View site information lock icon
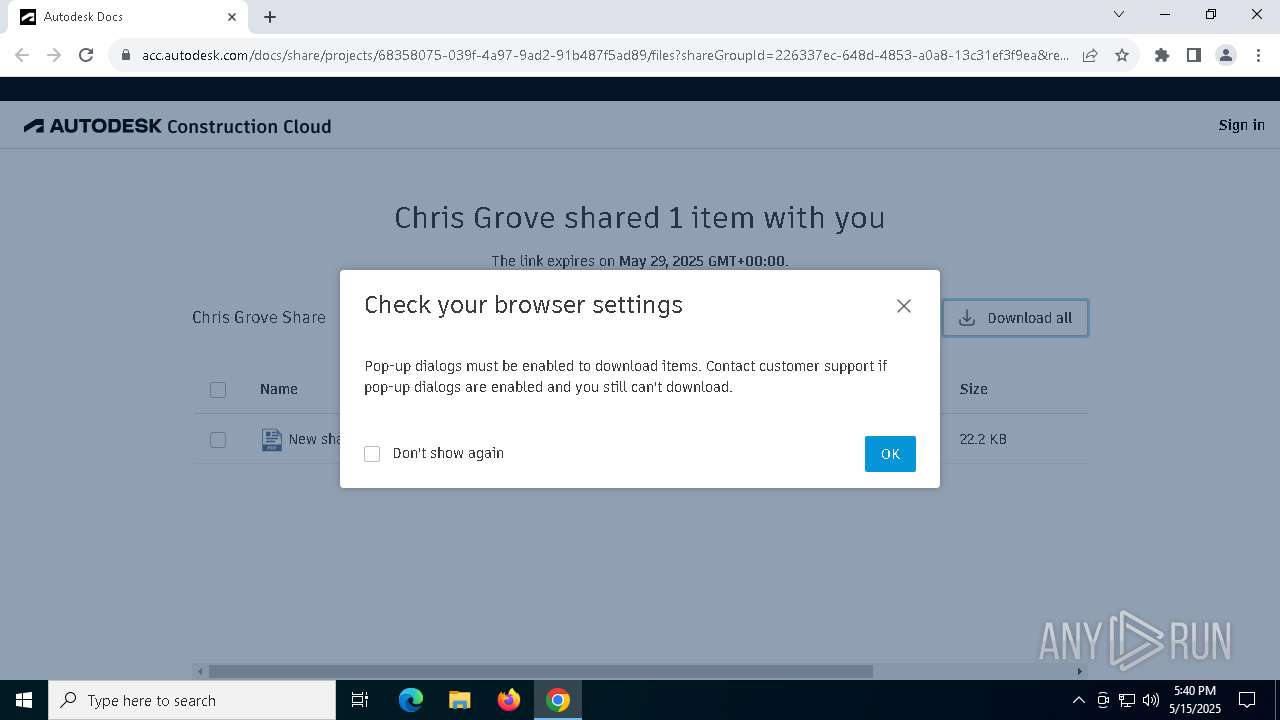The height and width of the screenshot is (720, 1280). 126,55
